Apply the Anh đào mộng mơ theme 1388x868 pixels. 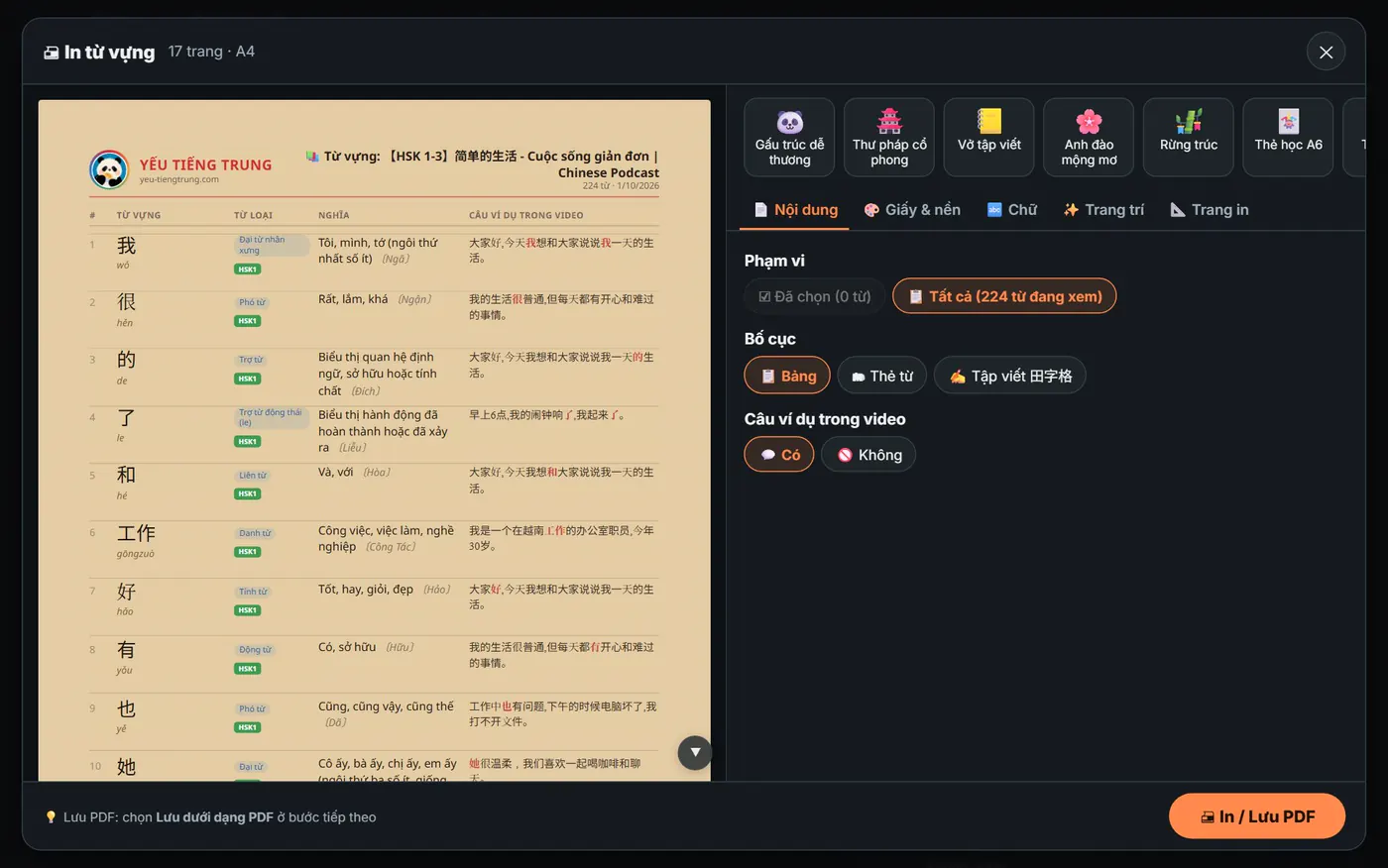1089,138
